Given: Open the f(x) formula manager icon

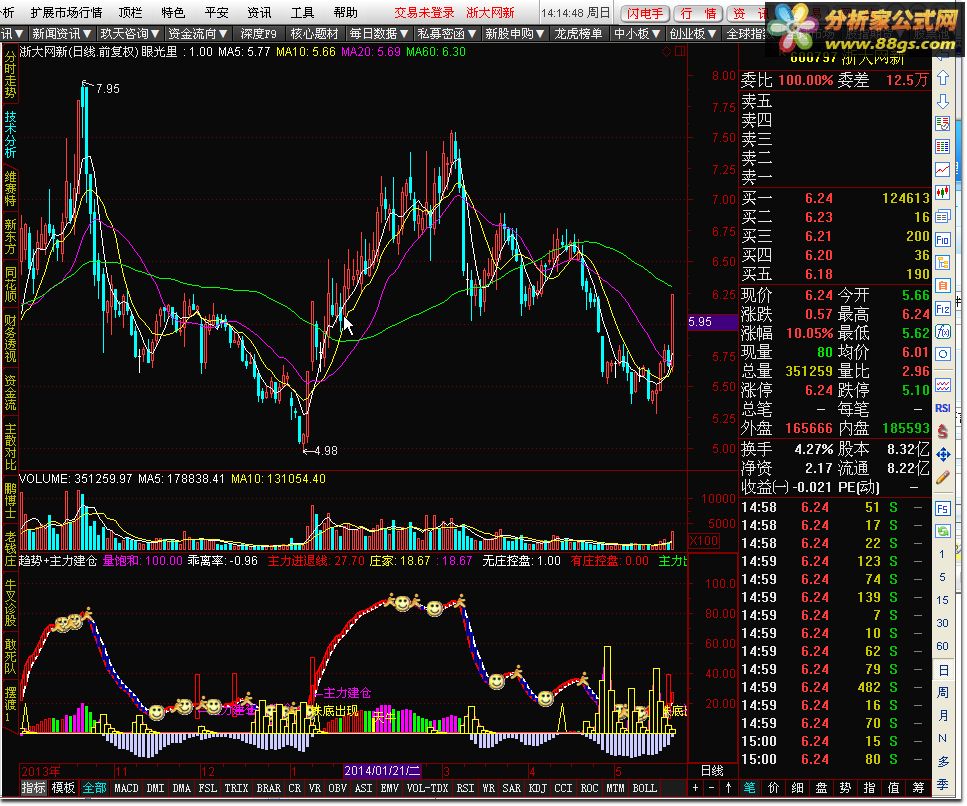Looking at the screenshot, I should [942, 332].
